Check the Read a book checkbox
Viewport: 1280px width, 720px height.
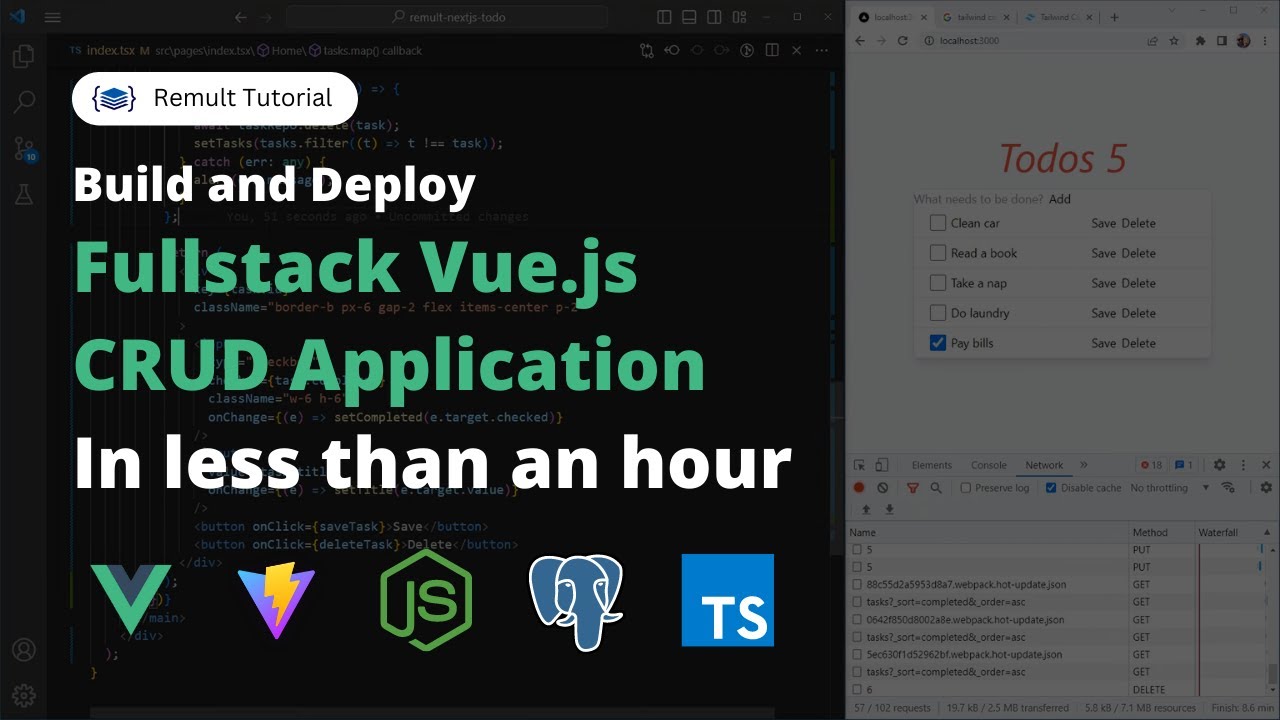[938, 253]
